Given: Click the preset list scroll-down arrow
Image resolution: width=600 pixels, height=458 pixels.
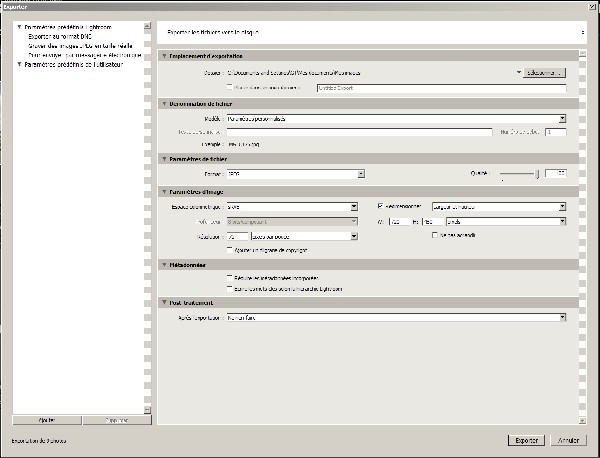Looking at the screenshot, I should point(147,410).
